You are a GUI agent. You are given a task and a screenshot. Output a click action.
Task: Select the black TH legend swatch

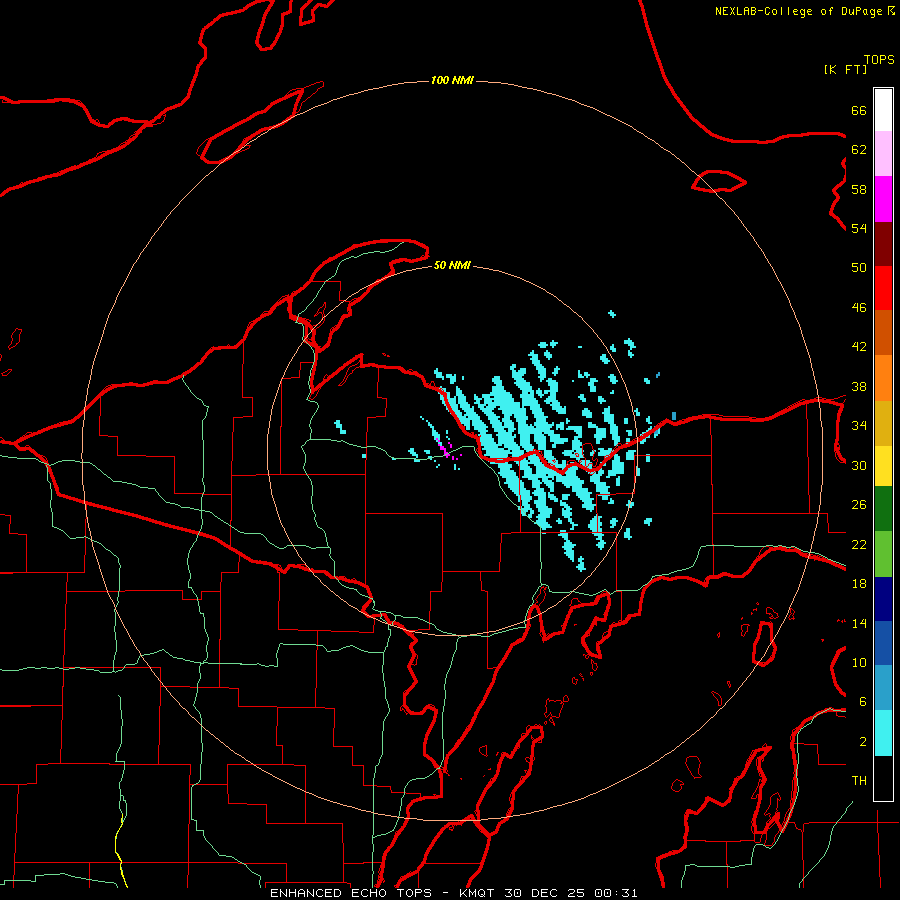pos(883,778)
